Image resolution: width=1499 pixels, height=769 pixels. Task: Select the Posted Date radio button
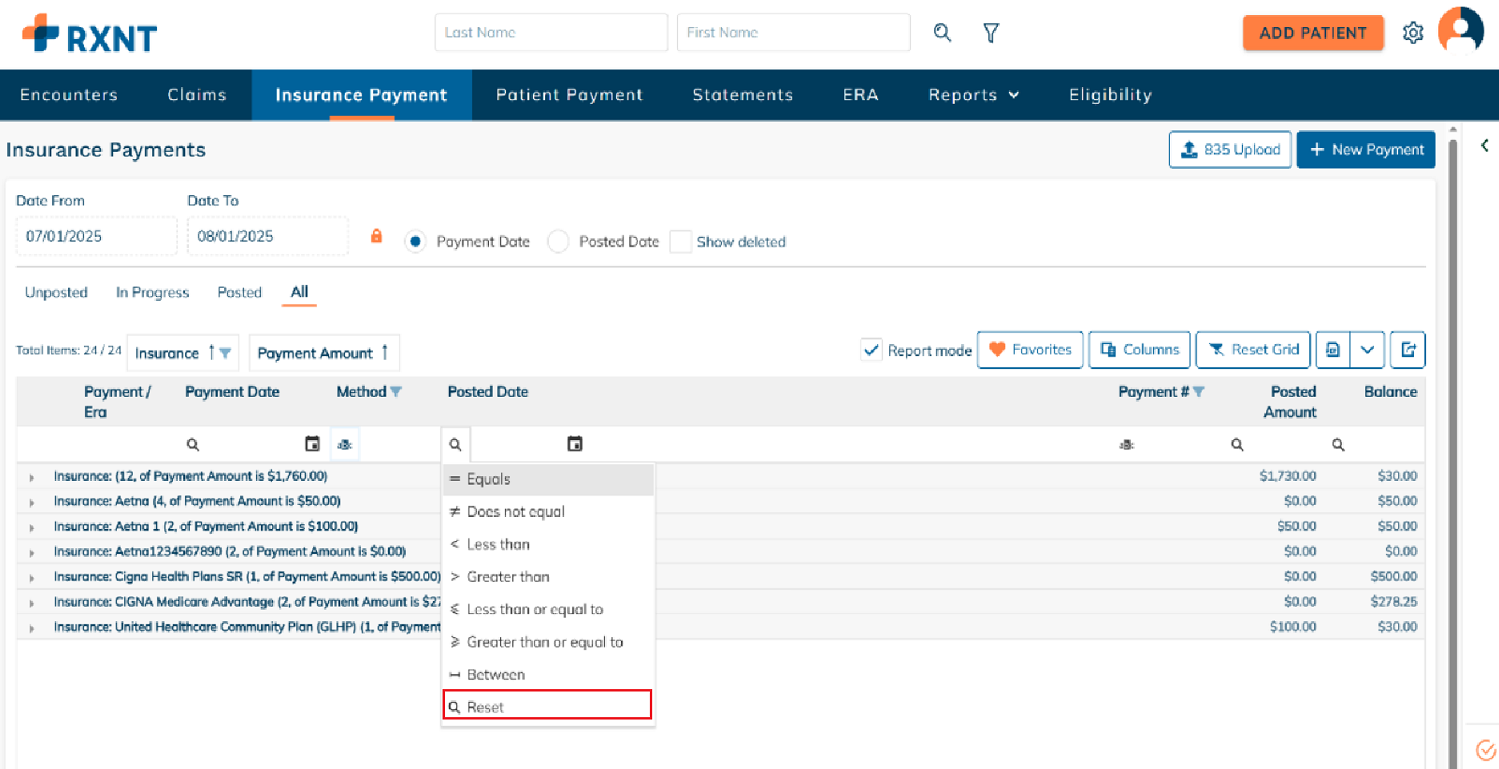[558, 242]
